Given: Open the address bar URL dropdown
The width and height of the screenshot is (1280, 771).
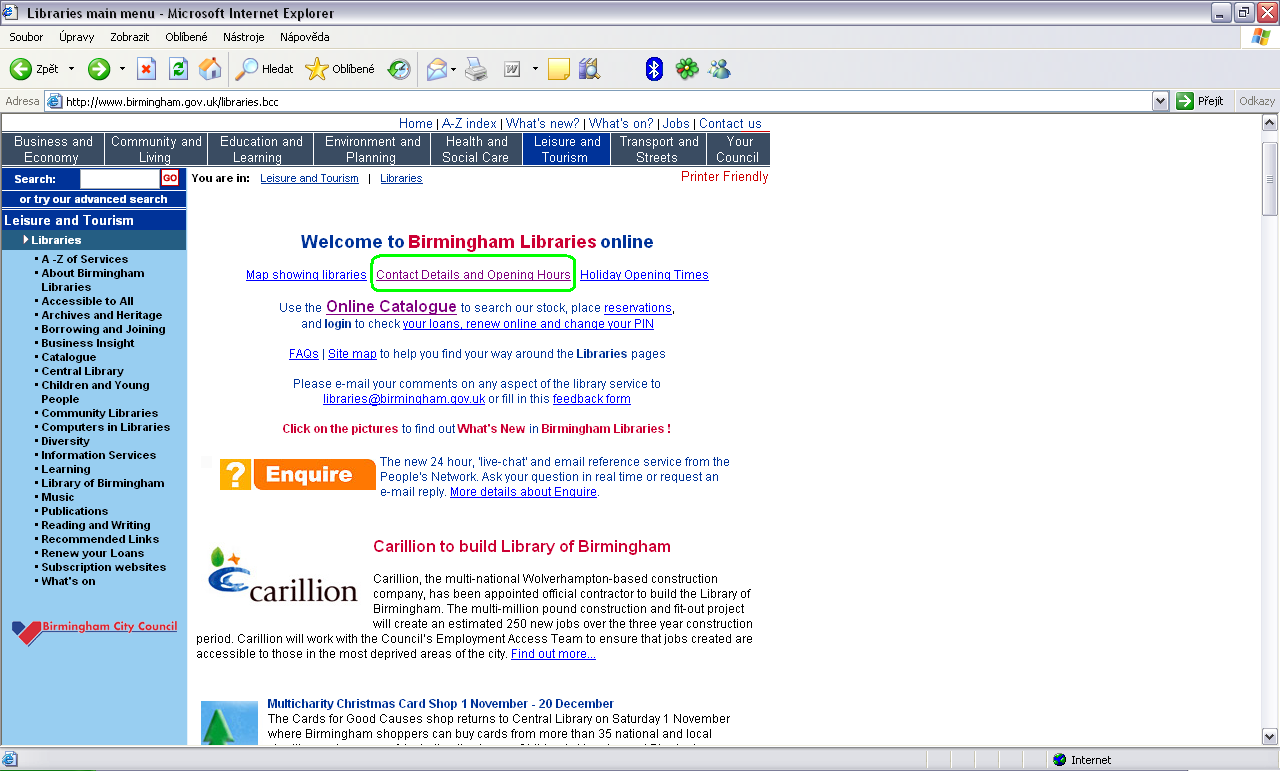Looking at the screenshot, I should pyautogui.click(x=1161, y=101).
